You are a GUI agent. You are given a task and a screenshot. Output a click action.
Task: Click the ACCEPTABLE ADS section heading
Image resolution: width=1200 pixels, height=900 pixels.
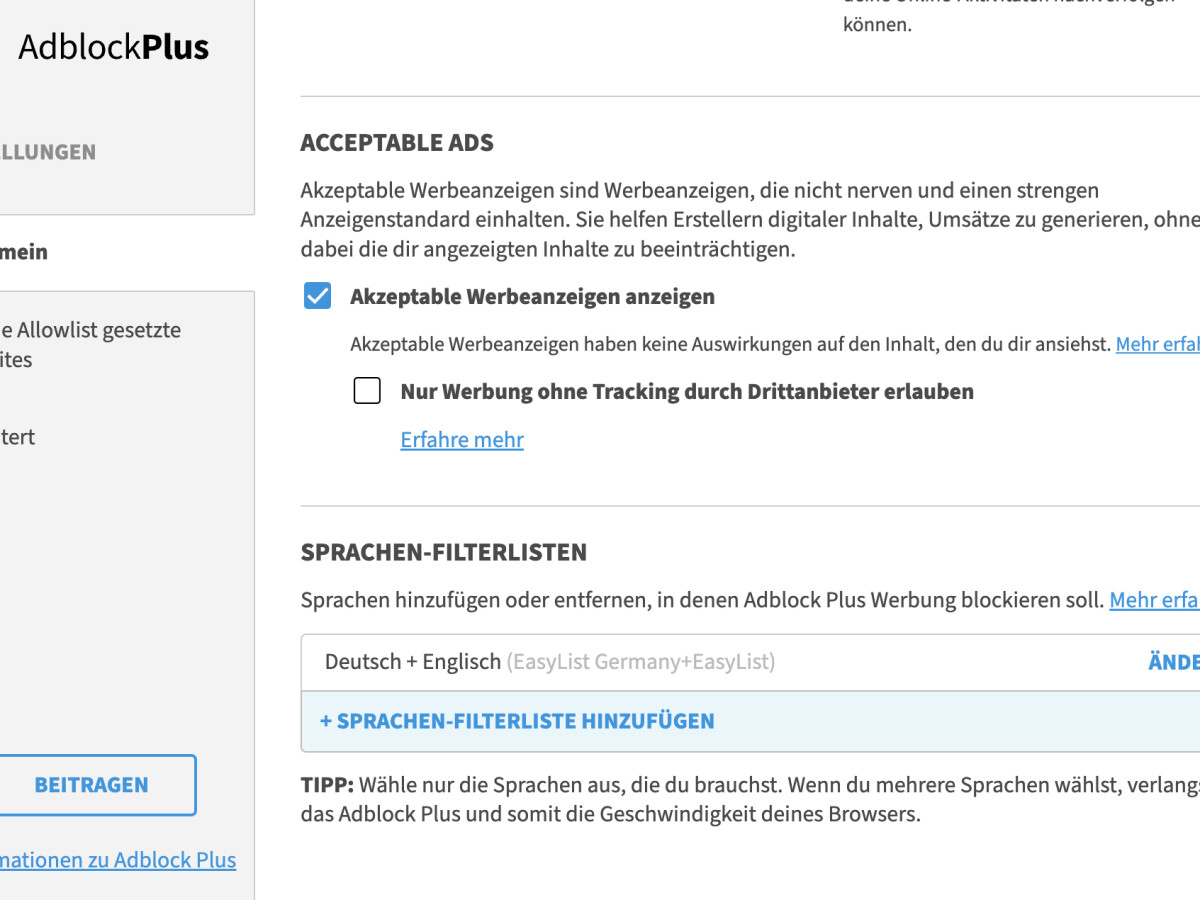[397, 142]
